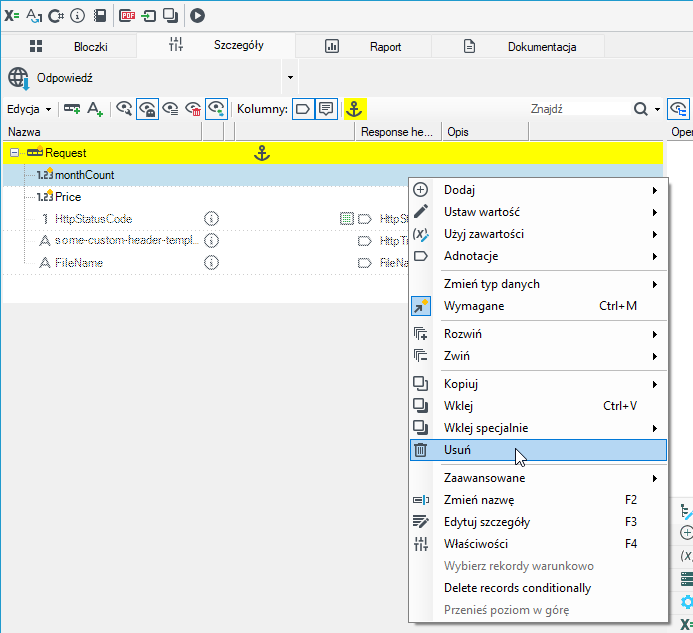
Task: Open the Dodaj submenu
Action: coord(538,190)
